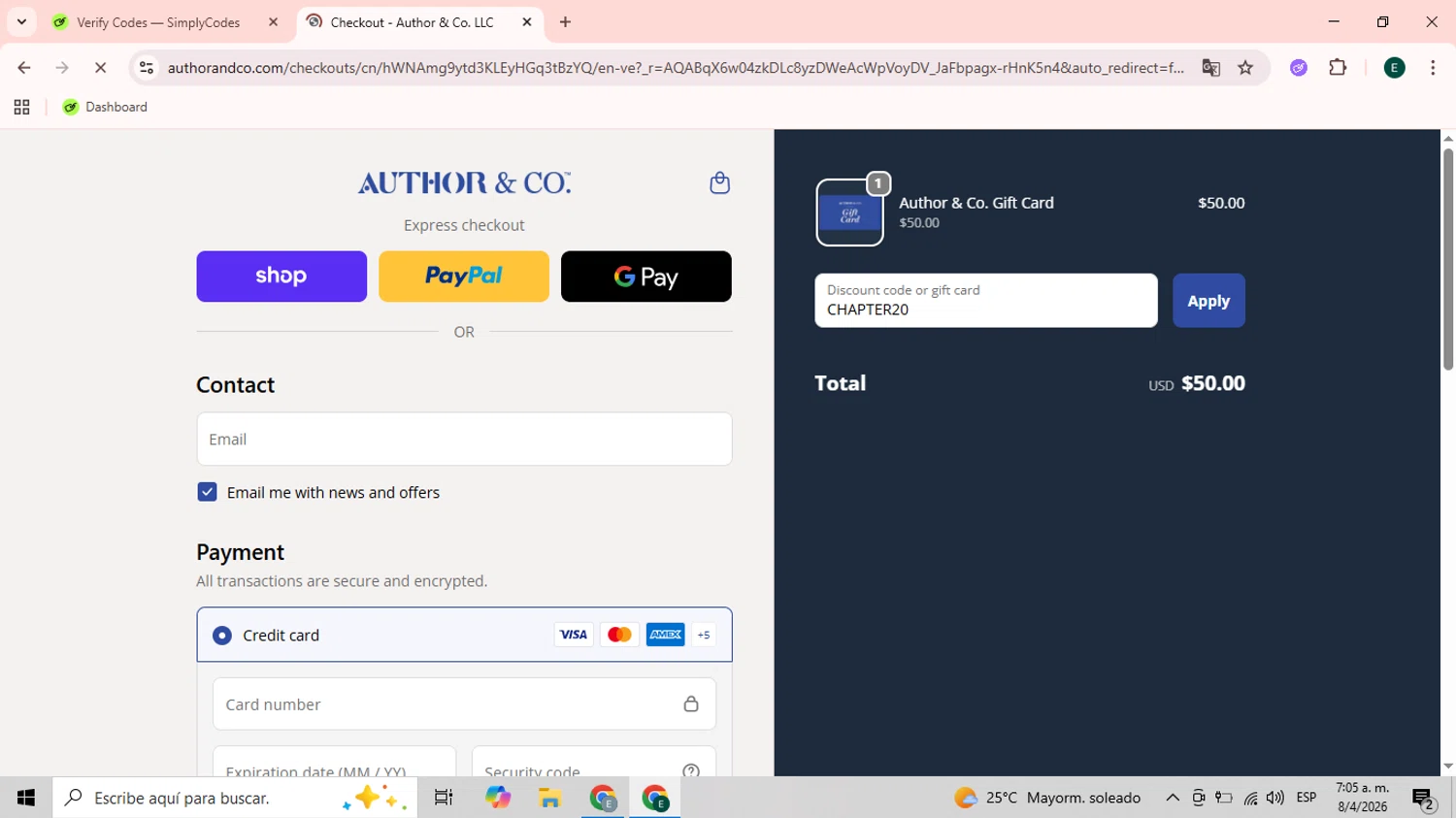Open File Explorer from the taskbar

(x=550, y=798)
